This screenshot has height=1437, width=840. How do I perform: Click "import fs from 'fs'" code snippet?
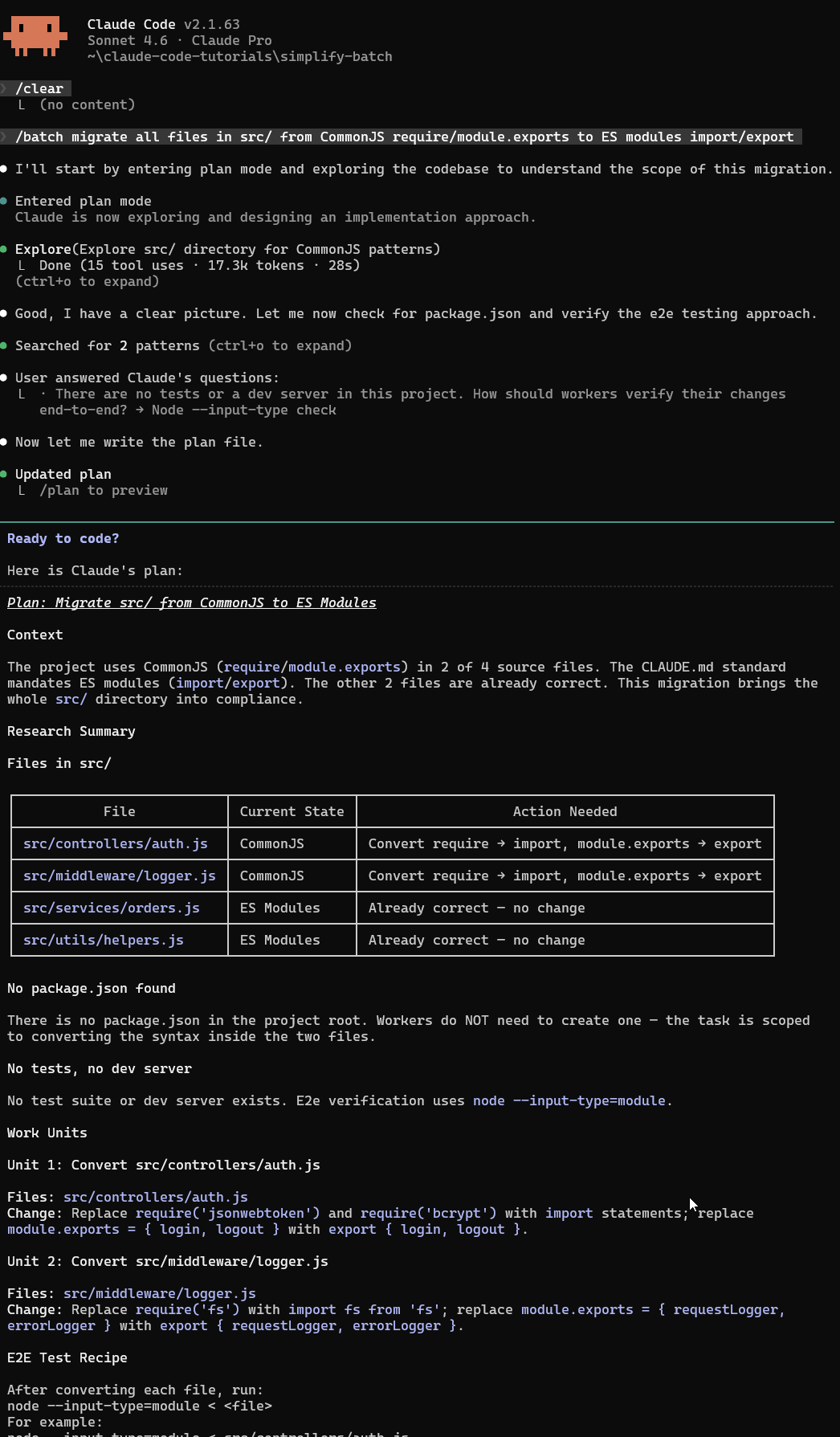tap(364, 1309)
